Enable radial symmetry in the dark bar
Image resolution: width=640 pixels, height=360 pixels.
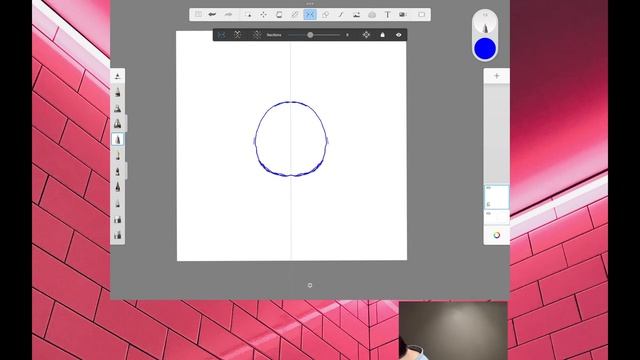pyautogui.click(x=256, y=35)
